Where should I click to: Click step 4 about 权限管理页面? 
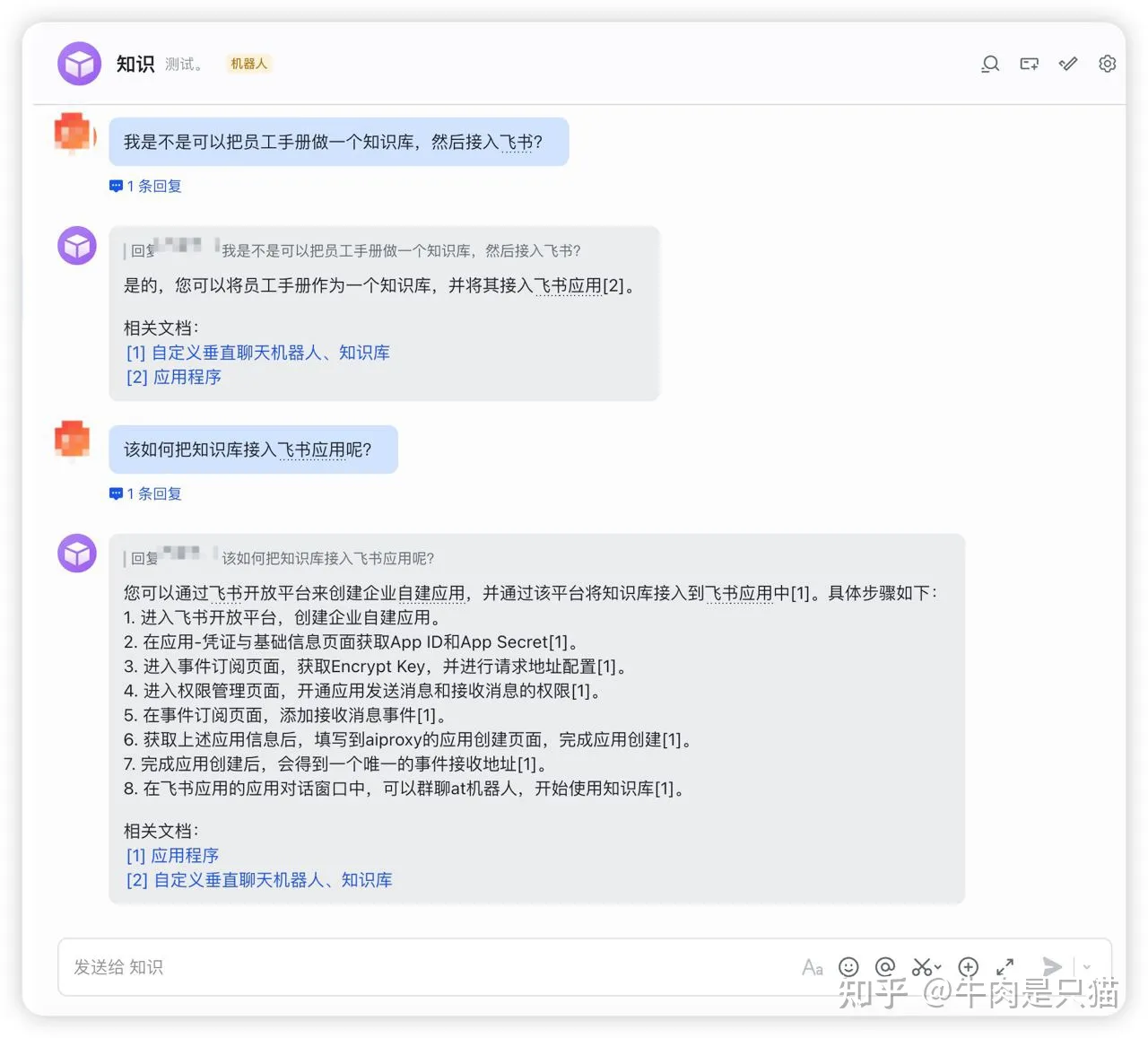365,691
